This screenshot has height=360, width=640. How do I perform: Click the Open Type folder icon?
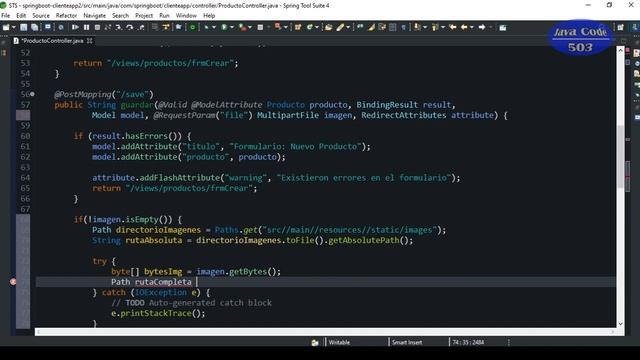pos(329,27)
